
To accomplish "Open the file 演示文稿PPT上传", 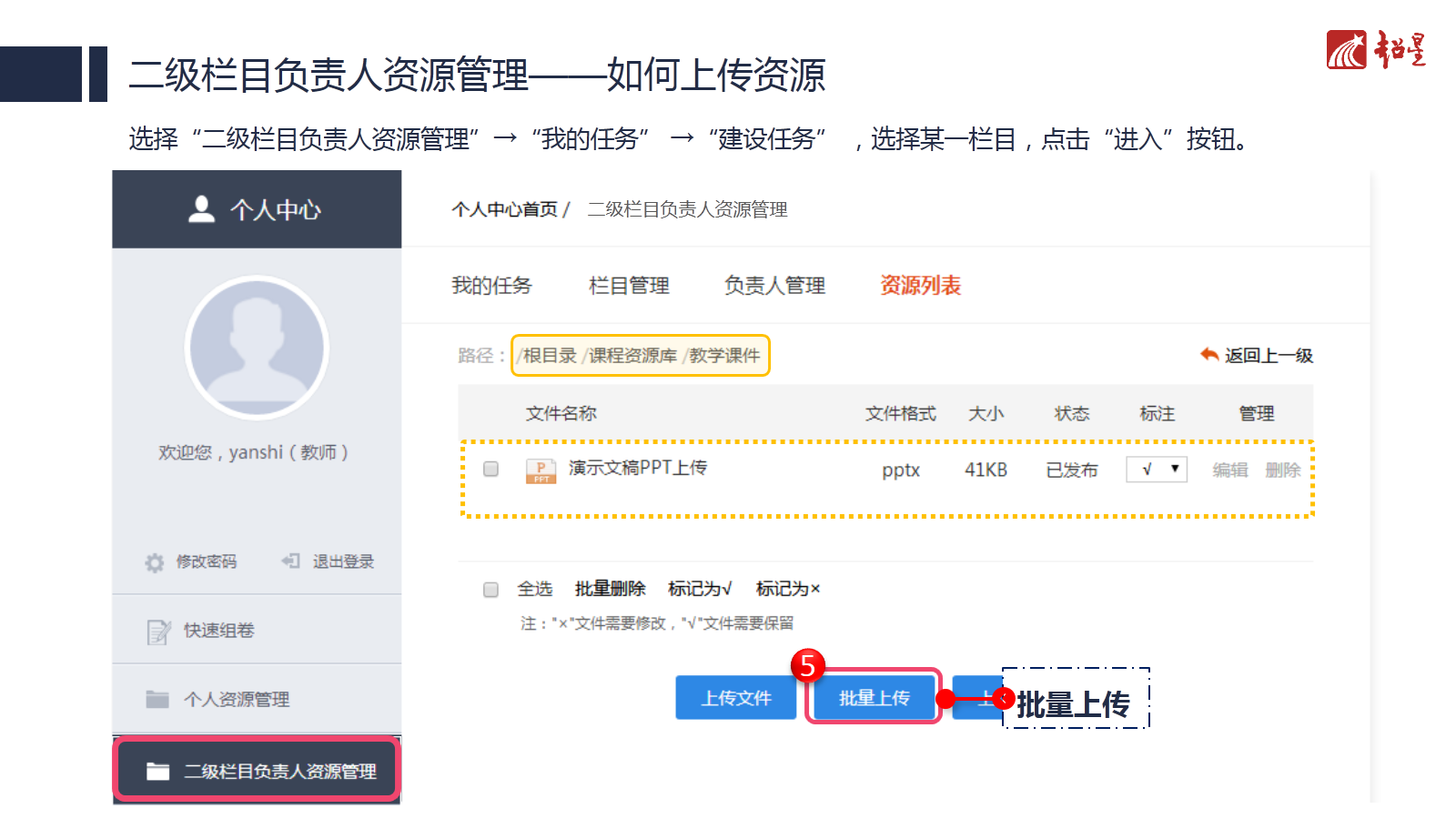I will (637, 468).
